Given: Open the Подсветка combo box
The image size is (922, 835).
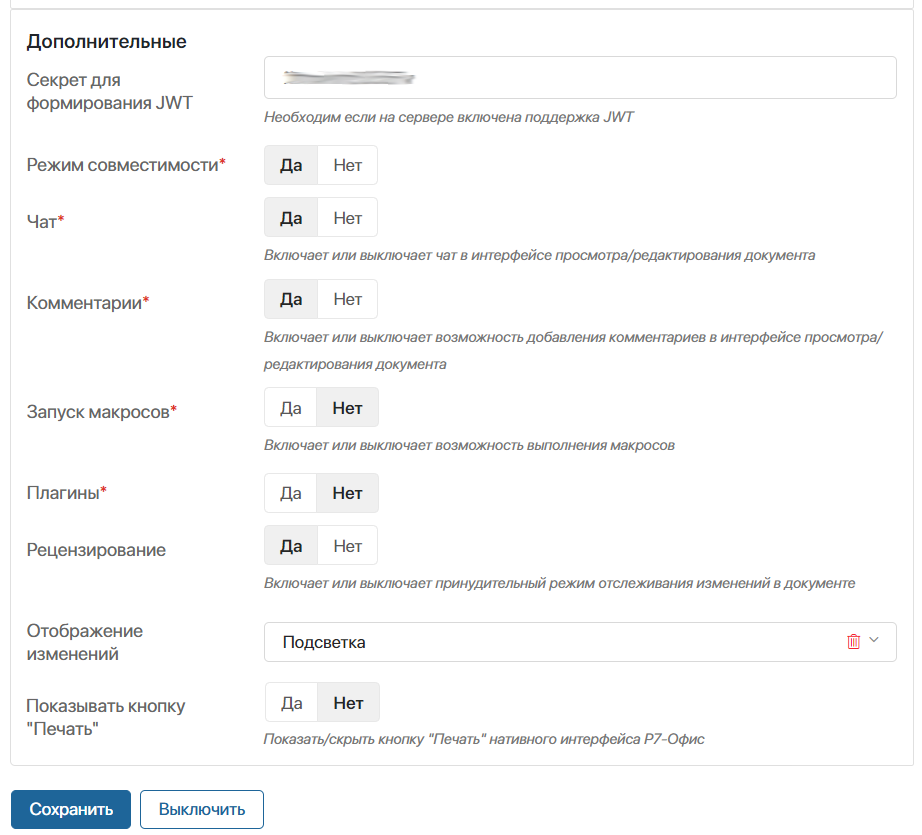Looking at the screenshot, I should tap(580, 642).
